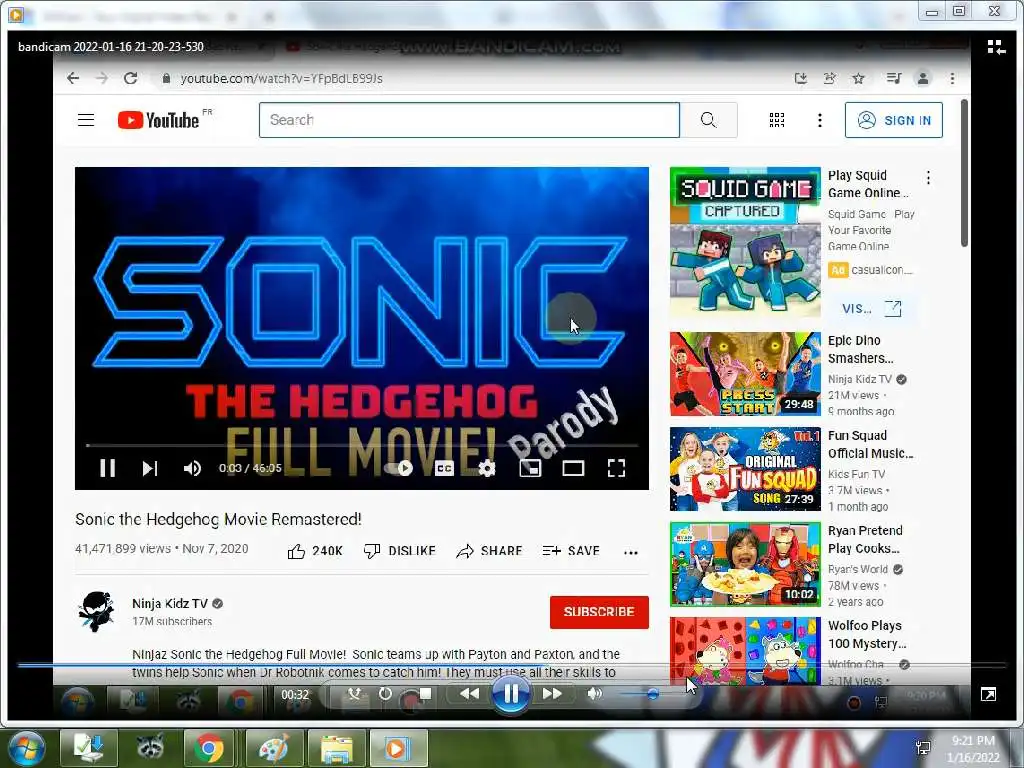Toggle shuffle in Media Player controls
1024x768 pixels.
(354, 694)
